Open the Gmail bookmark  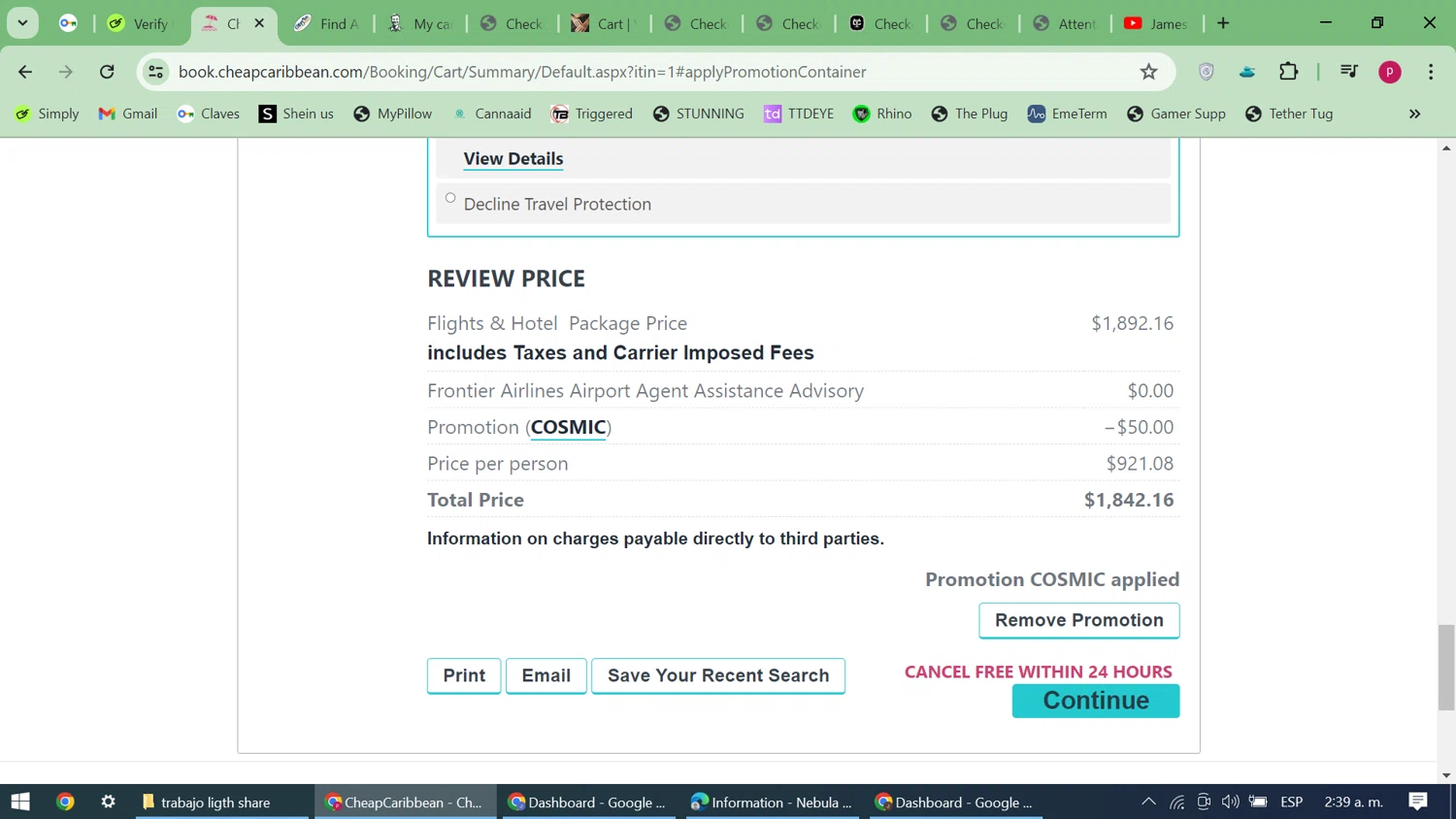(128, 114)
